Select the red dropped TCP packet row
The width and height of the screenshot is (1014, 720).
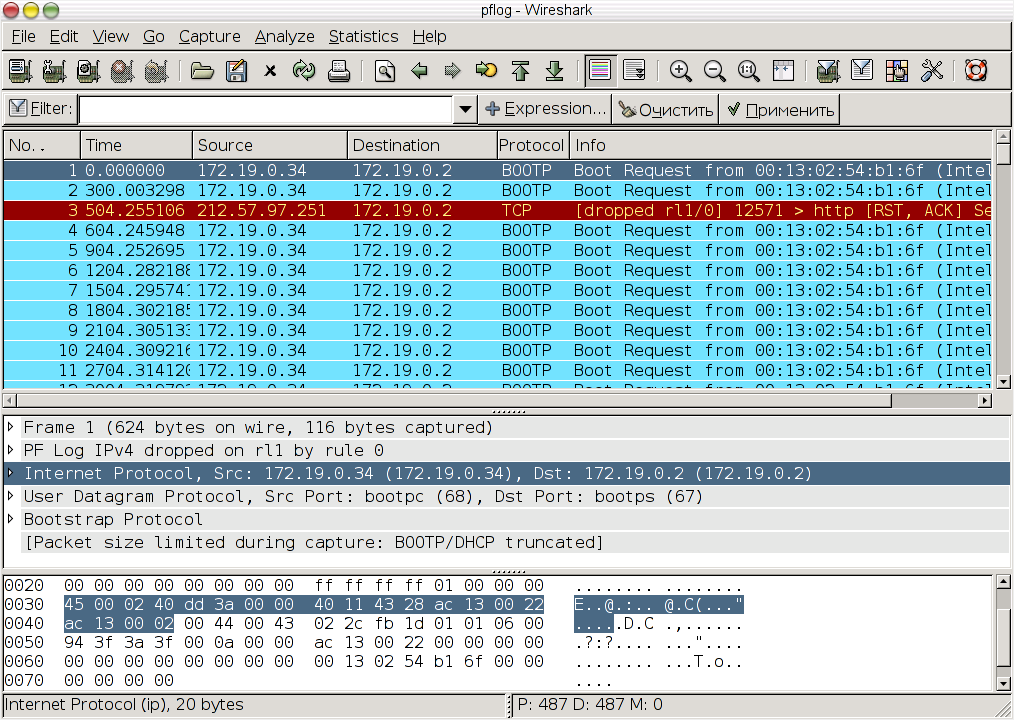pyautogui.click(x=497, y=210)
